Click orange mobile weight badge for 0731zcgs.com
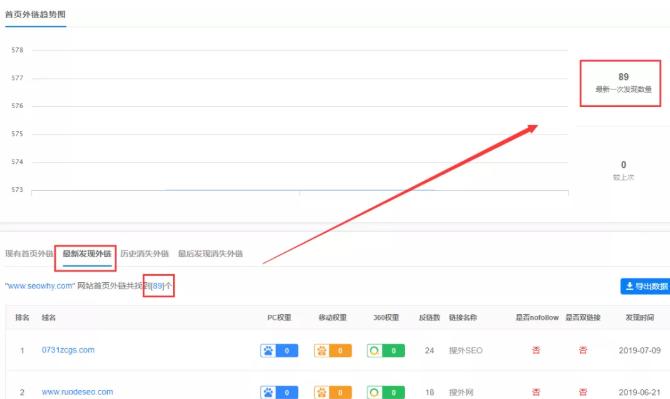Image resolution: width=670 pixels, height=399 pixels. pyautogui.click(x=332, y=350)
